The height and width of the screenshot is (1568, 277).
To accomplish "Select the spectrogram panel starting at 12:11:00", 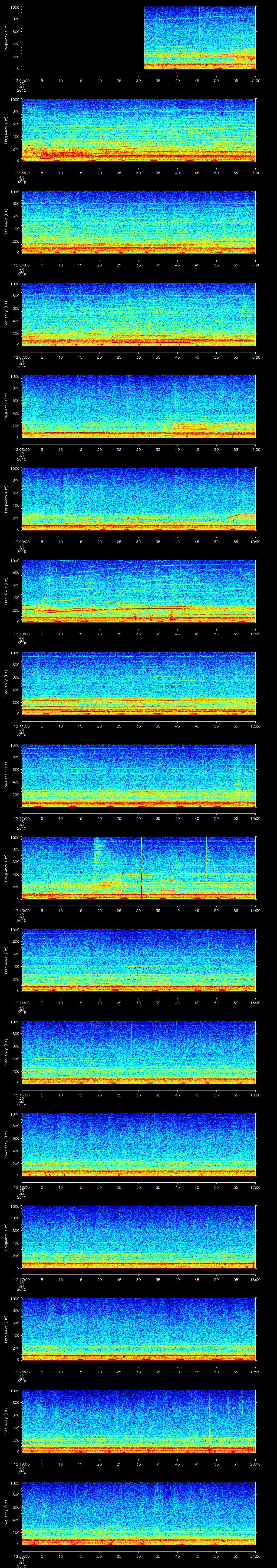I will tap(139, 683).
